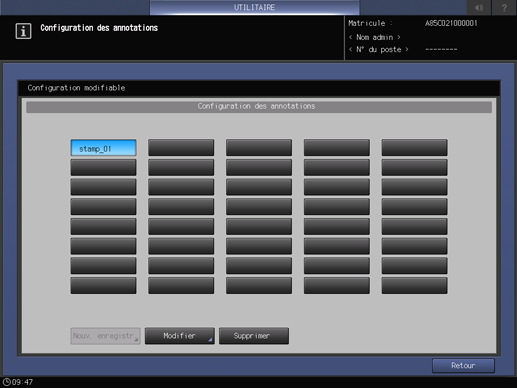Select the empty slot directly right of stamp_01
This screenshot has height=388, width=517.
181,148
